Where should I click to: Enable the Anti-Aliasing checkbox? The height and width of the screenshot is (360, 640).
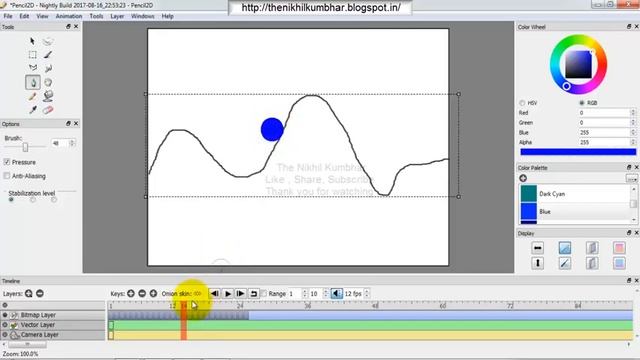pyautogui.click(x=7, y=176)
